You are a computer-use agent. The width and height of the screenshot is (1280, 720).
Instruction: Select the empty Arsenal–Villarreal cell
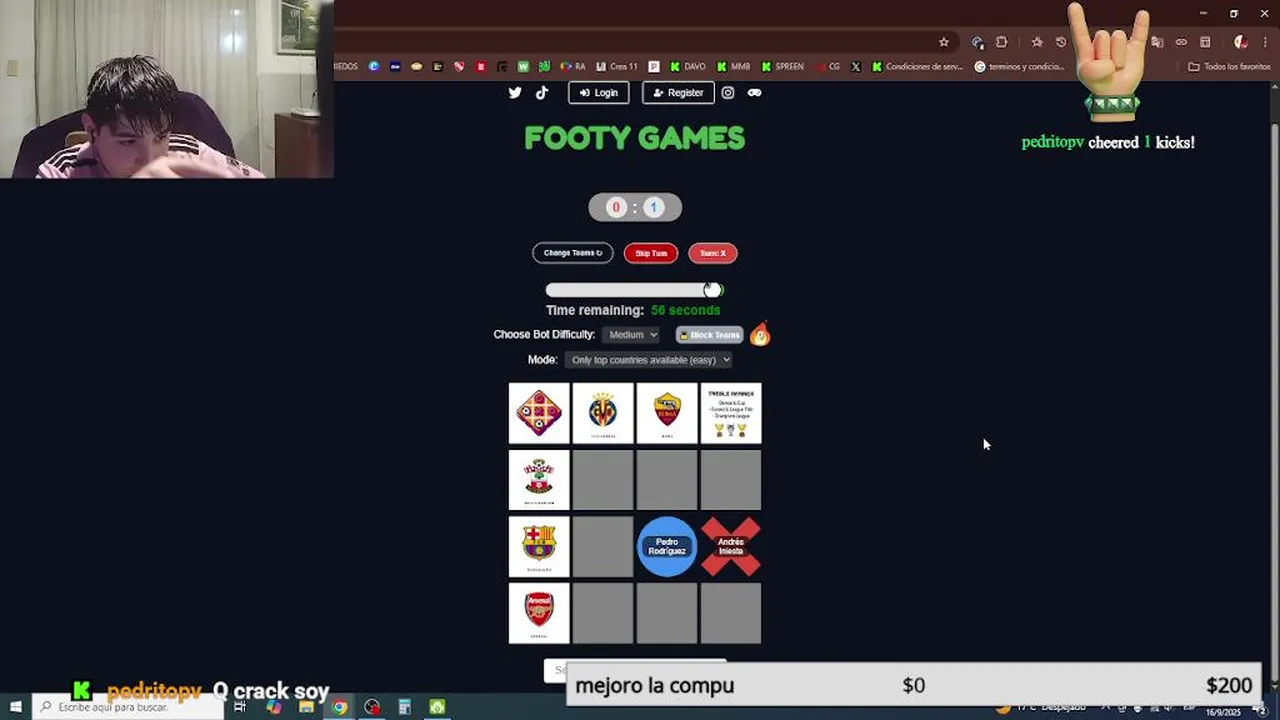pos(603,613)
